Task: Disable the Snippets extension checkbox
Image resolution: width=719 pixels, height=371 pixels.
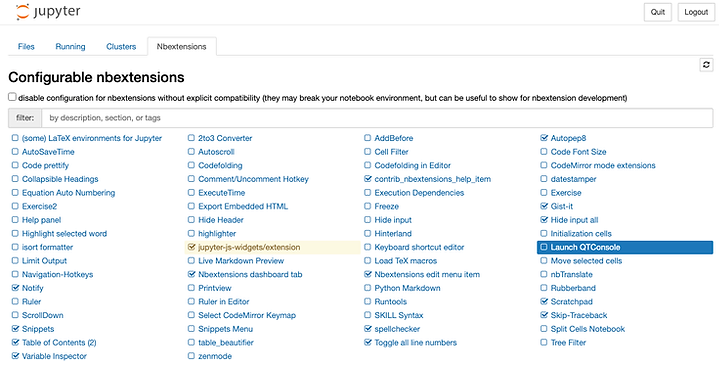Action: tap(15, 328)
